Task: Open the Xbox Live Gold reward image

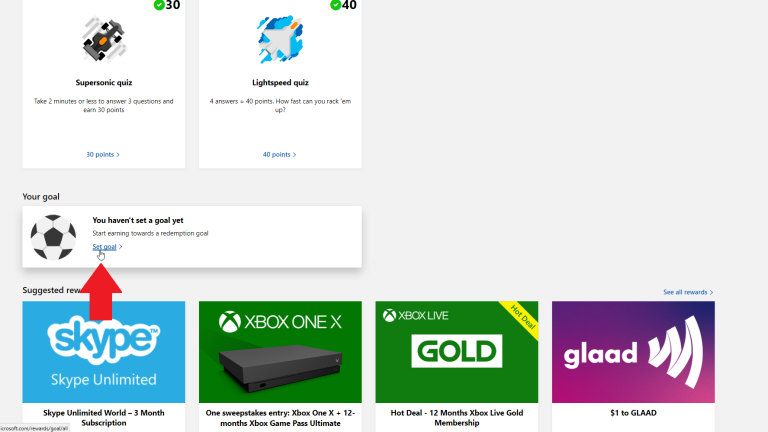Action: pyautogui.click(x=456, y=352)
